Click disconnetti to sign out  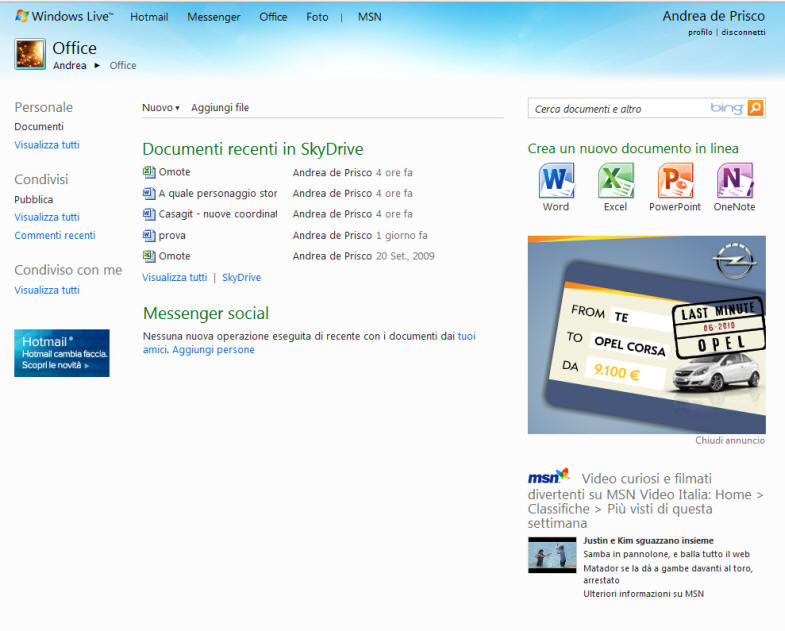pos(743,32)
